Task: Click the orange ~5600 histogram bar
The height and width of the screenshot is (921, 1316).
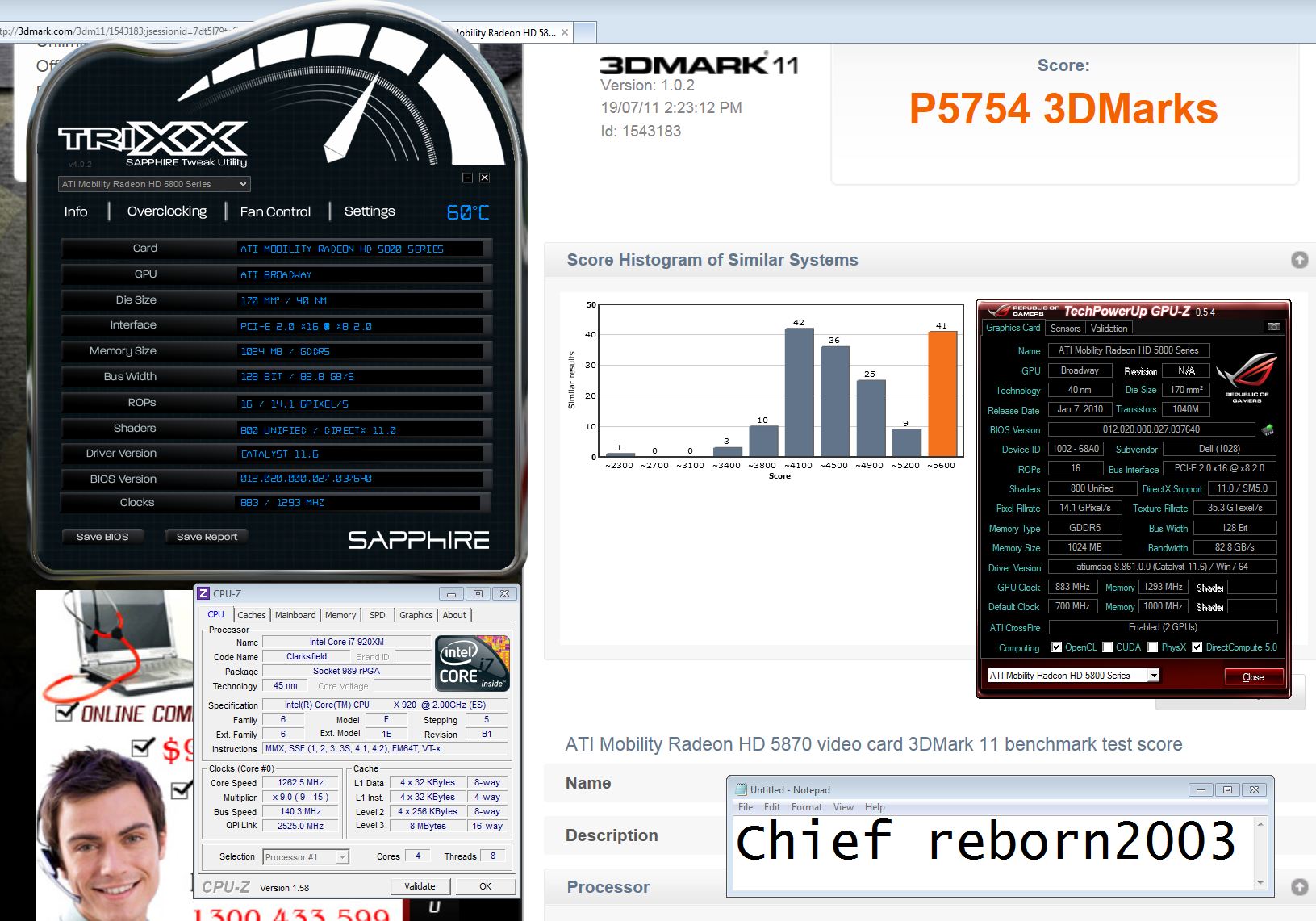Action: 942,394
